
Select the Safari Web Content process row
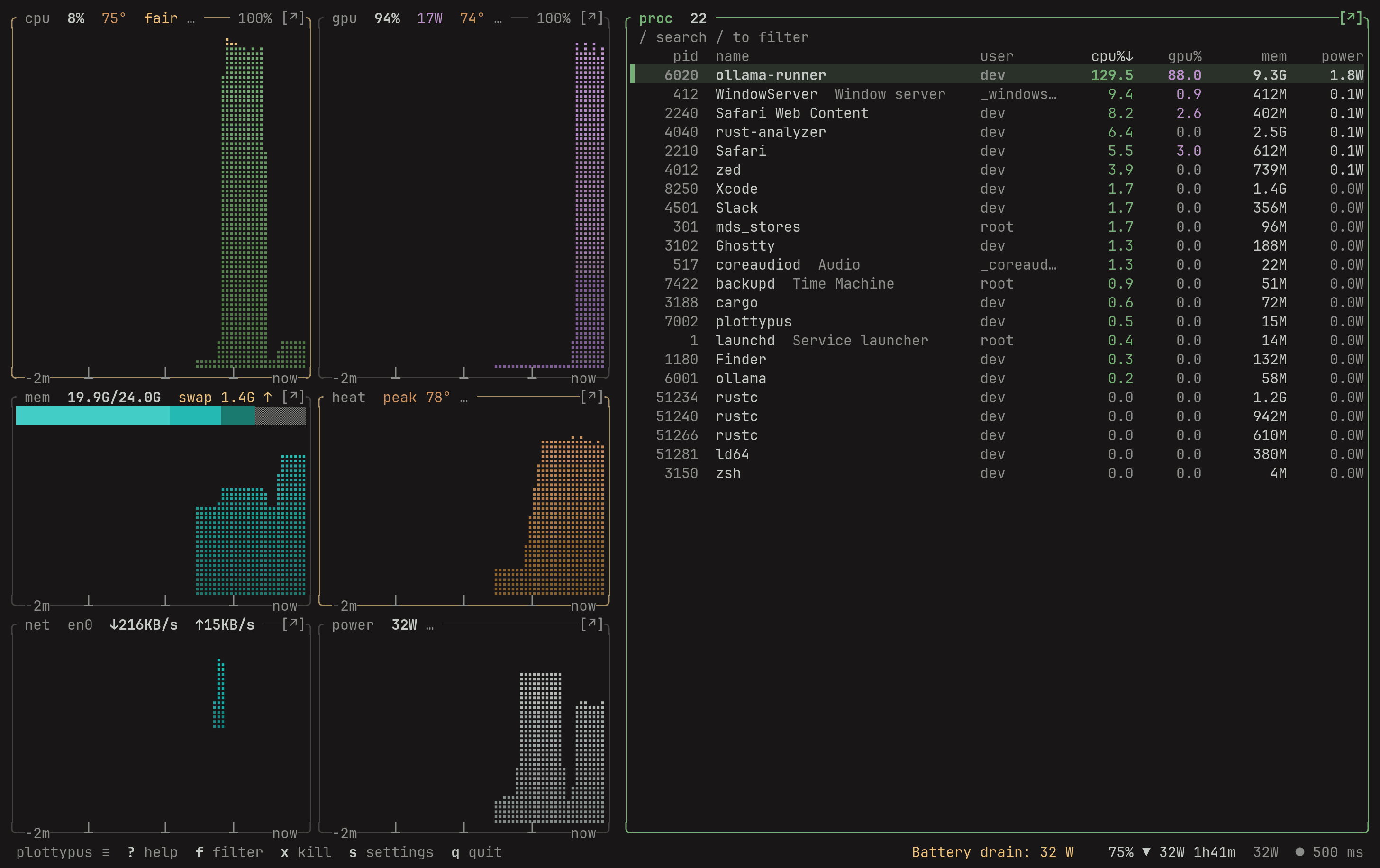997,113
